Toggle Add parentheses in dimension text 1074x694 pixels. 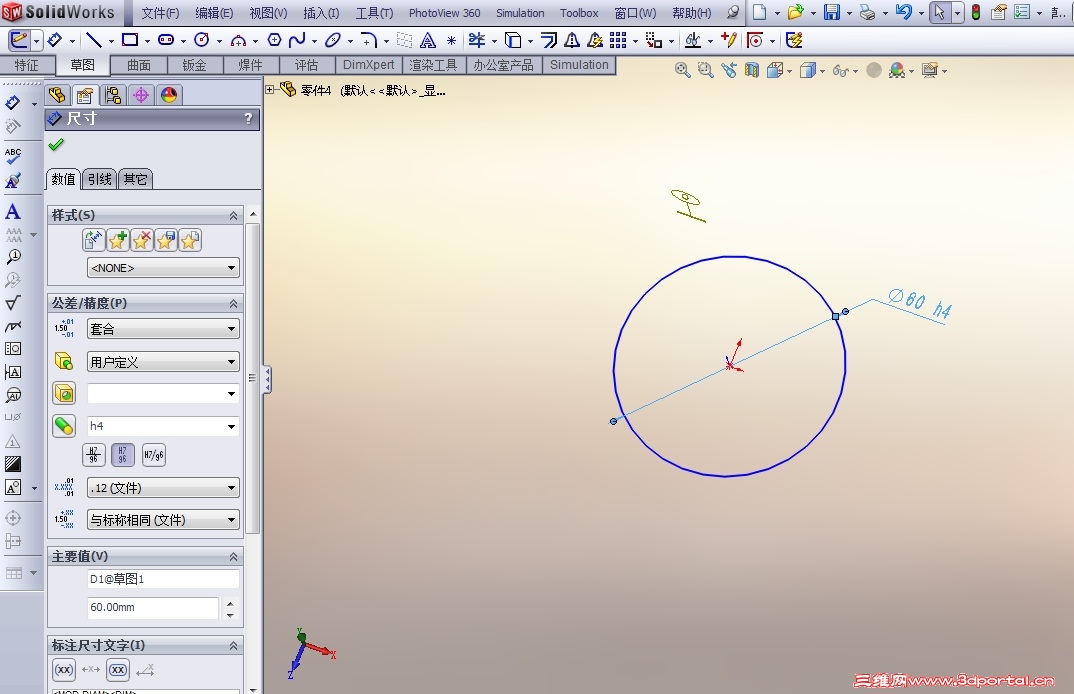pos(64,669)
